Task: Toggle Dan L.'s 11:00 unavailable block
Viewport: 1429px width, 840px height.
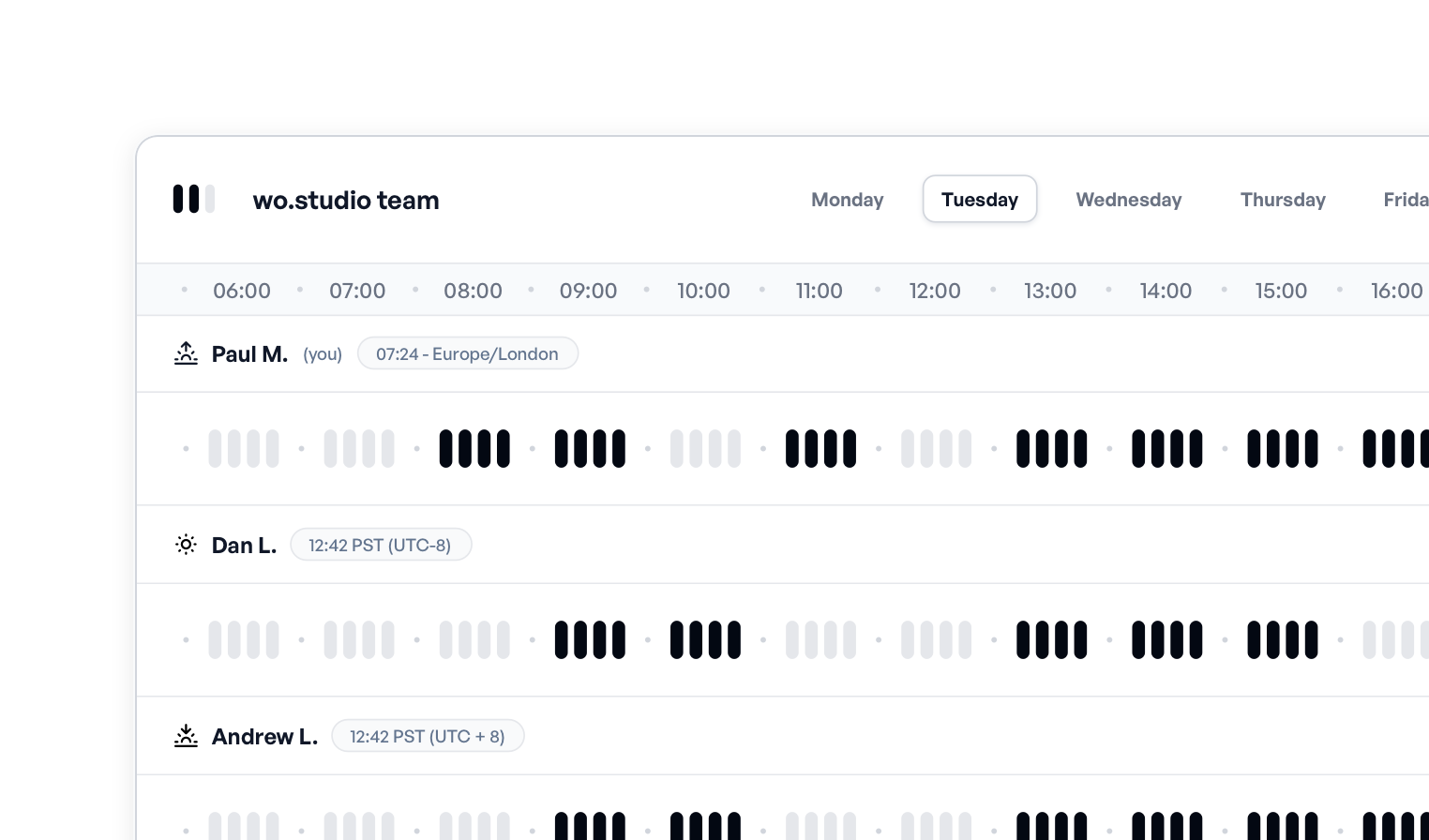Action: coord(820,639)
